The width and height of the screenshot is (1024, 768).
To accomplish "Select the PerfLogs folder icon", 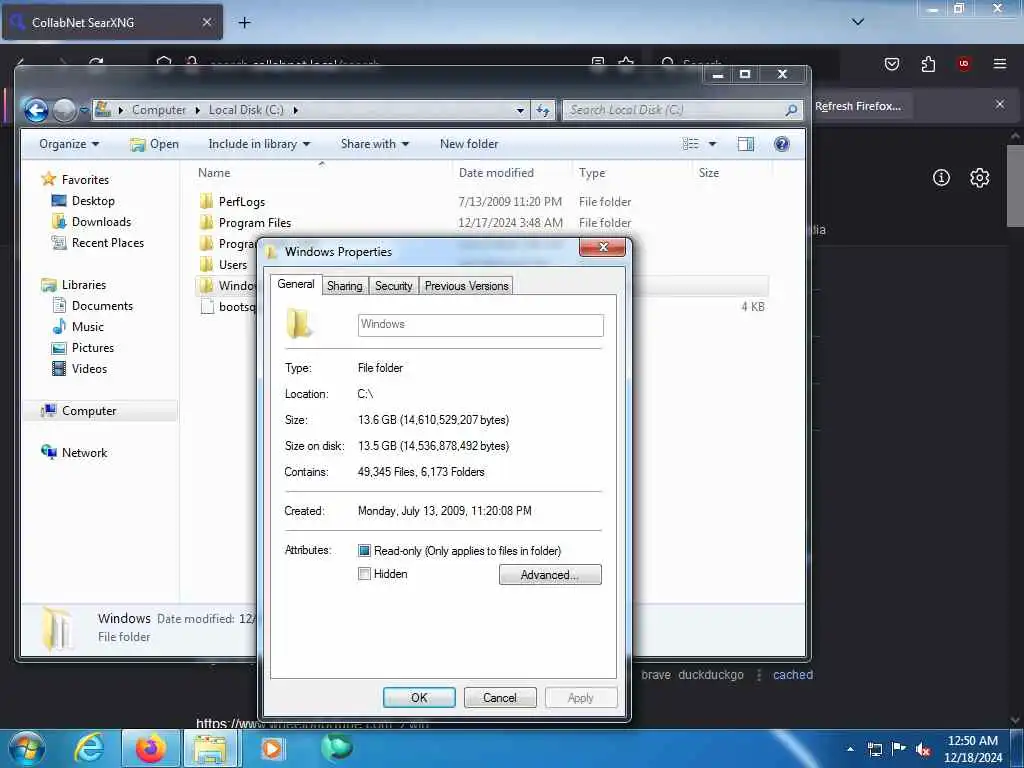I will 206,201.
